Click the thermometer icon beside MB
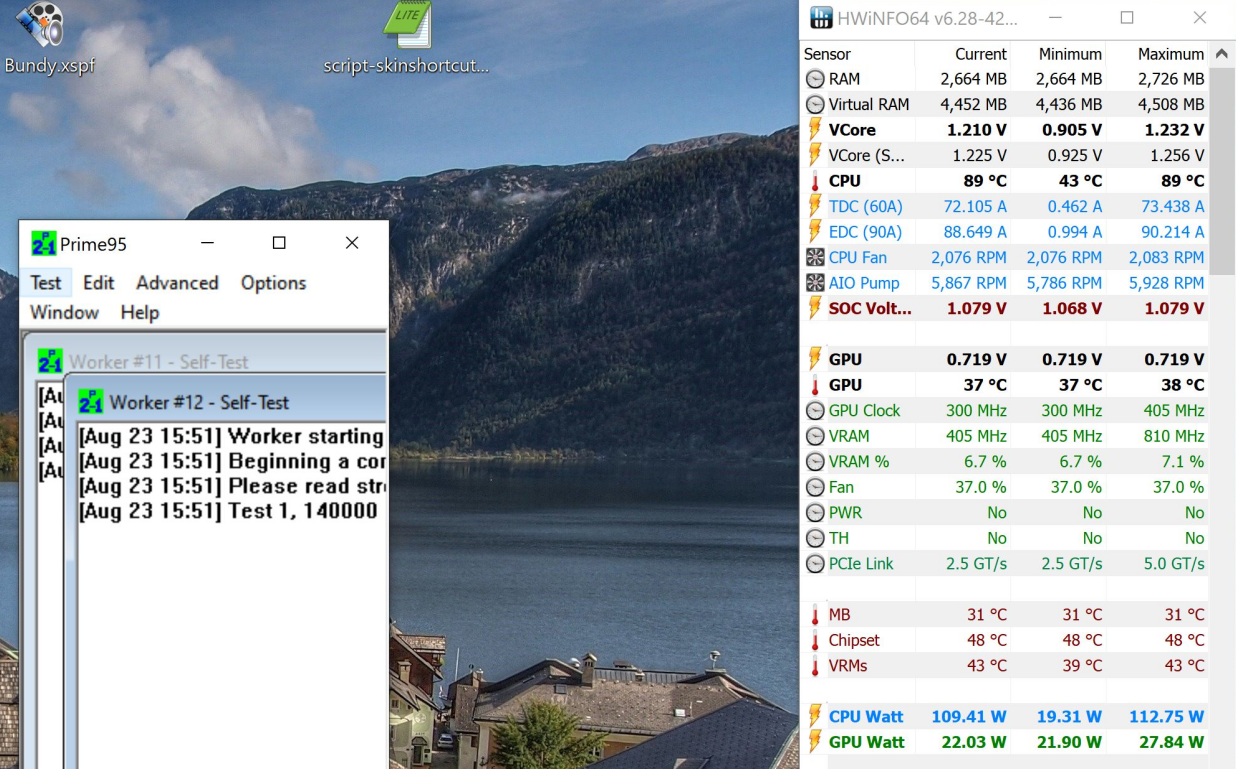The height and width of the screenshot is (769, 1236). tap(816, 615)
